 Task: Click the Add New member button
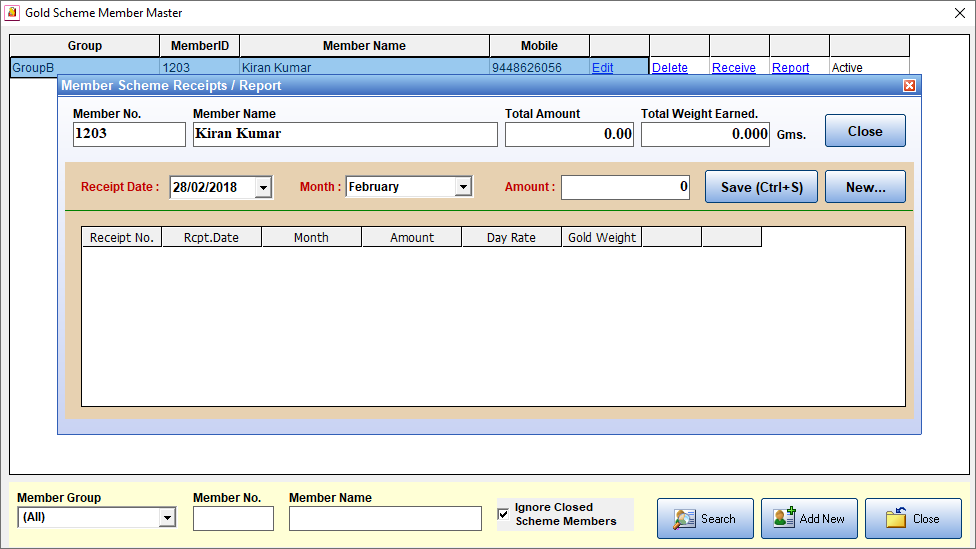(809, 518)
